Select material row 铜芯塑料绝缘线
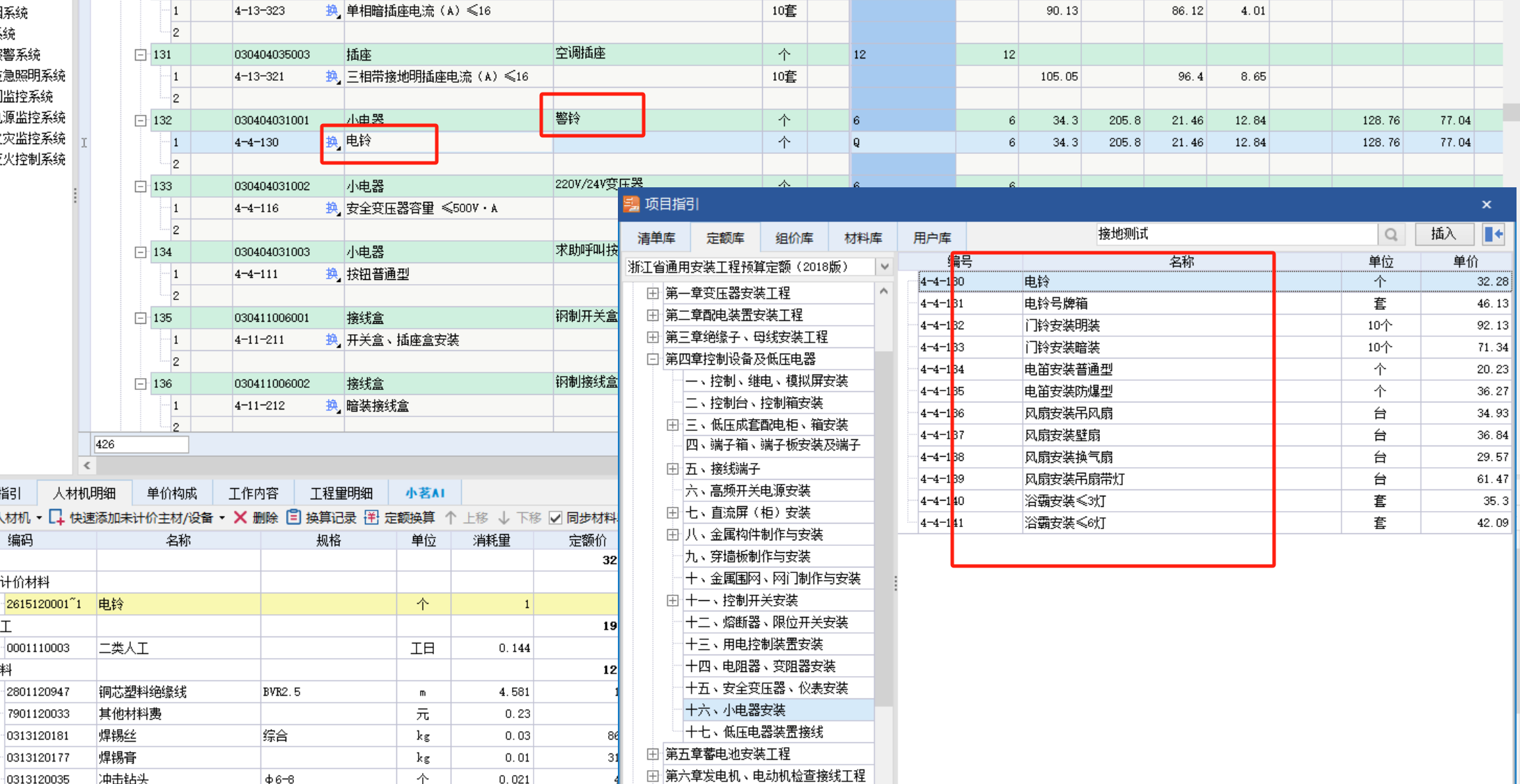 (309, 691)
